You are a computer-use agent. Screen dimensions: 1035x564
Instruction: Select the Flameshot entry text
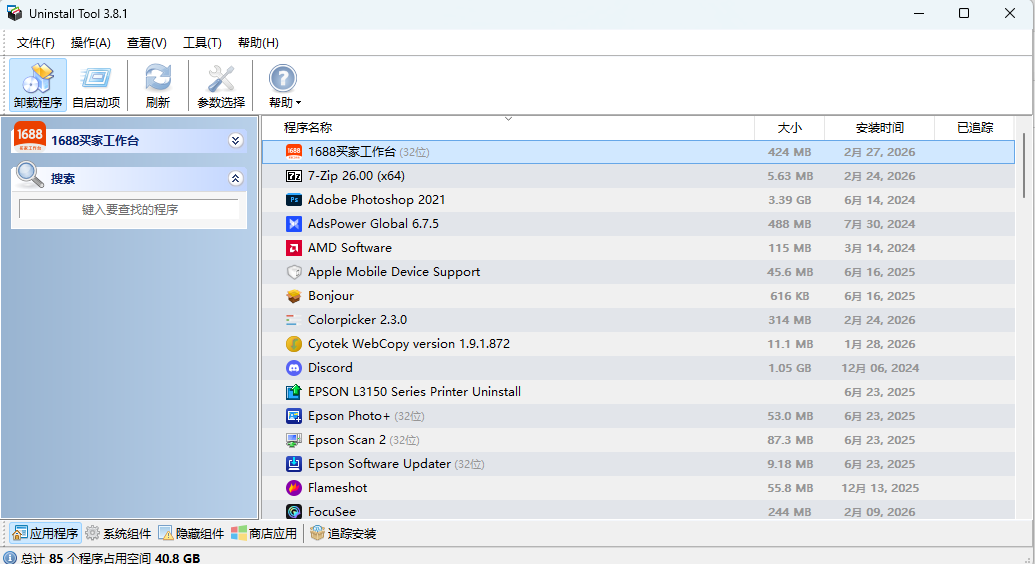(x=337, y=488)
